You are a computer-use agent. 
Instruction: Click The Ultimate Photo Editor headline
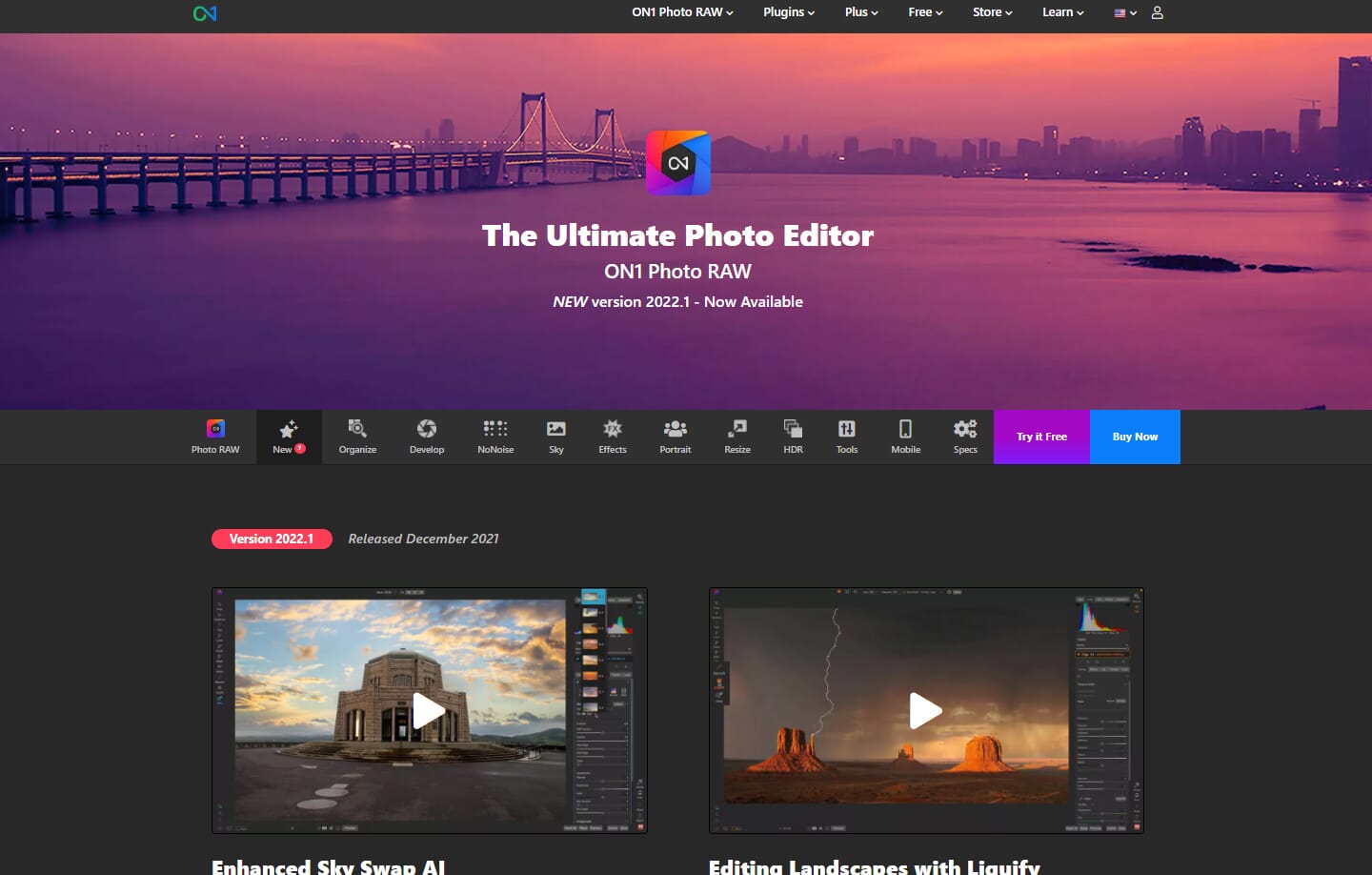coord(678,235)
